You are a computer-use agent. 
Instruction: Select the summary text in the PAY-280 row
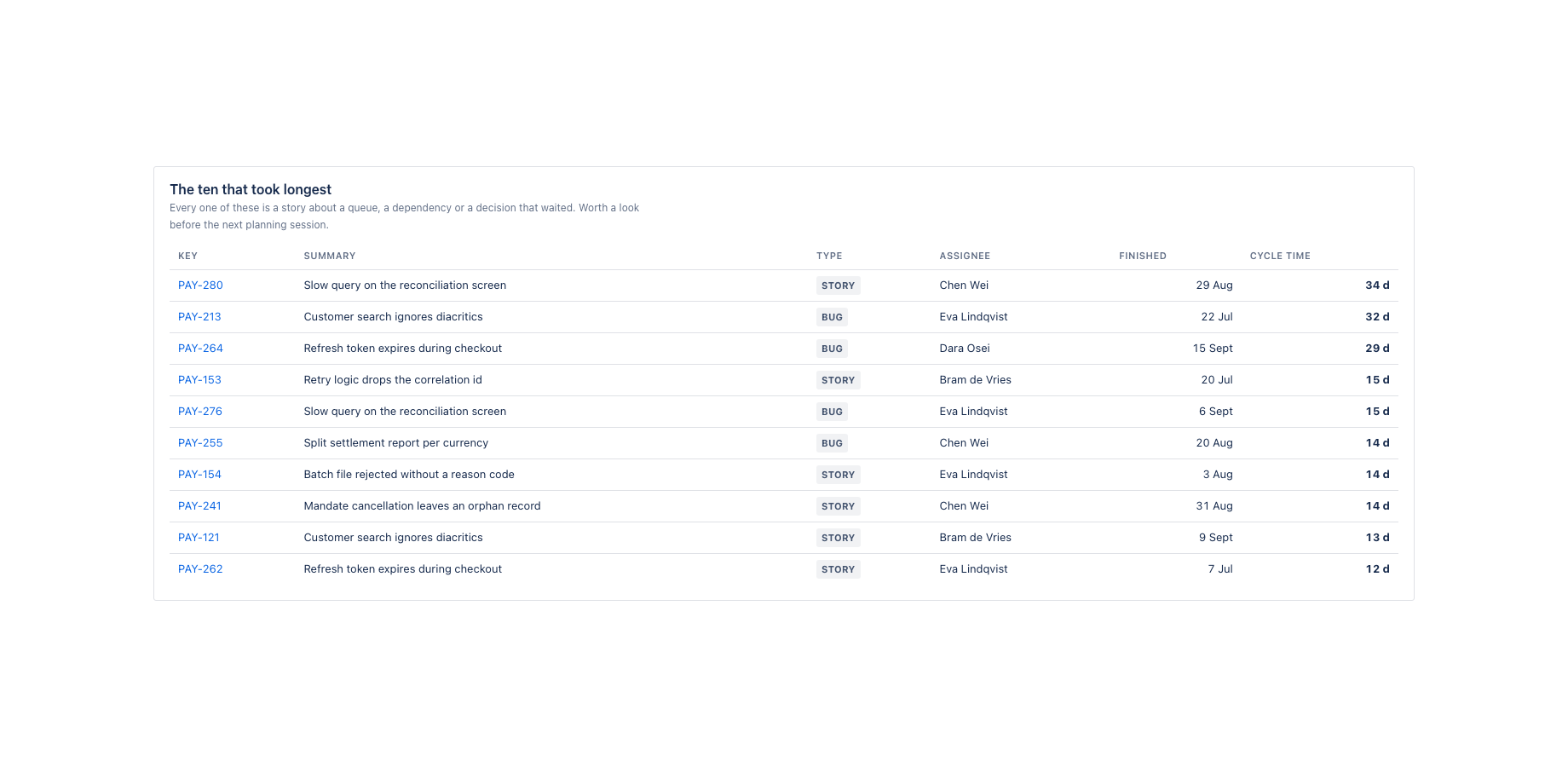pyautogui.click(x=405, y=285)
